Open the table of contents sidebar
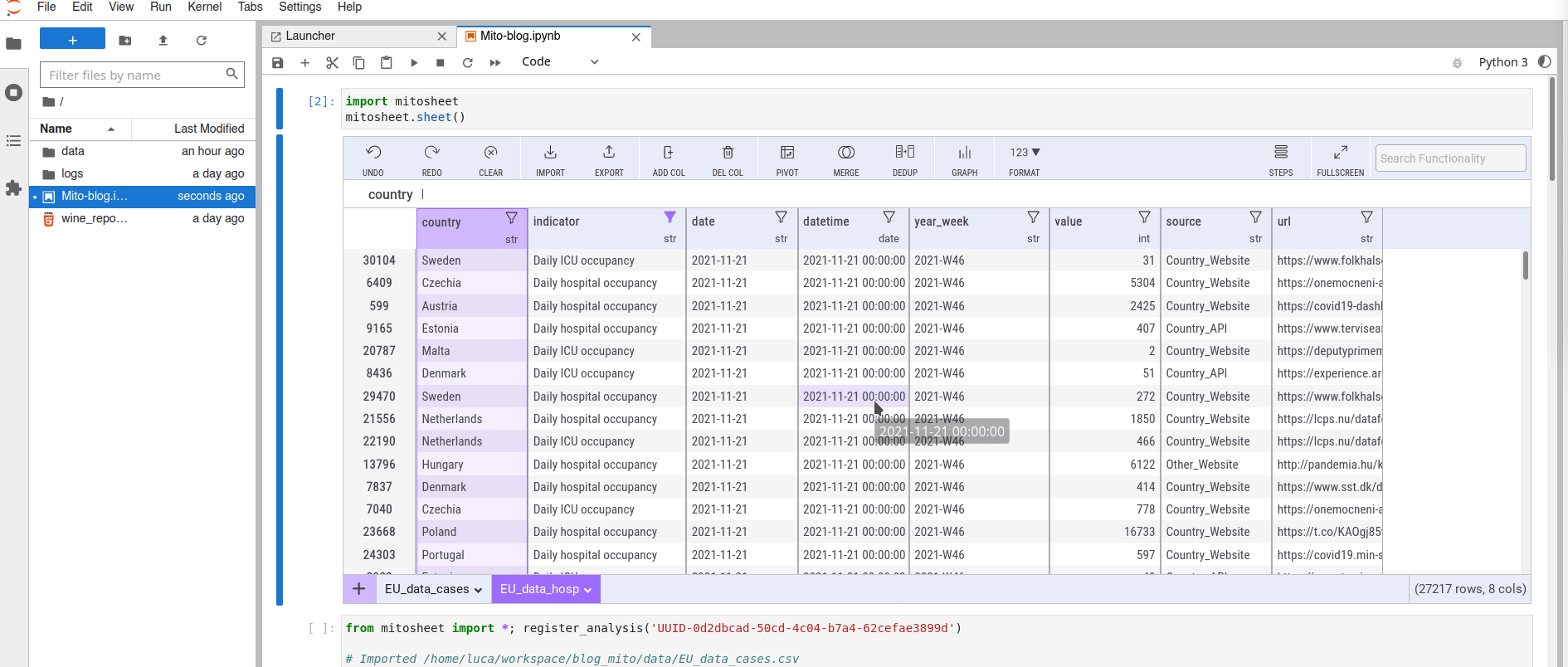 (x=13, y=141)
